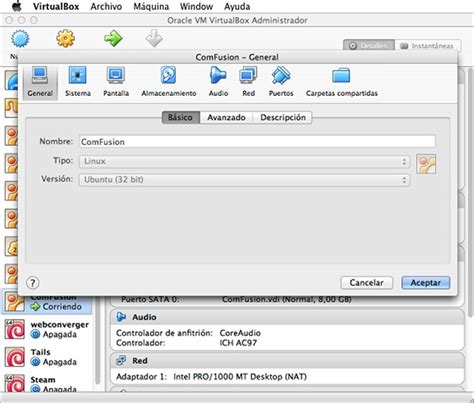Screen dimensions: 474x403
Task: Click the orange gear Settings toolbar icon
Action: [x=65, y=38]
